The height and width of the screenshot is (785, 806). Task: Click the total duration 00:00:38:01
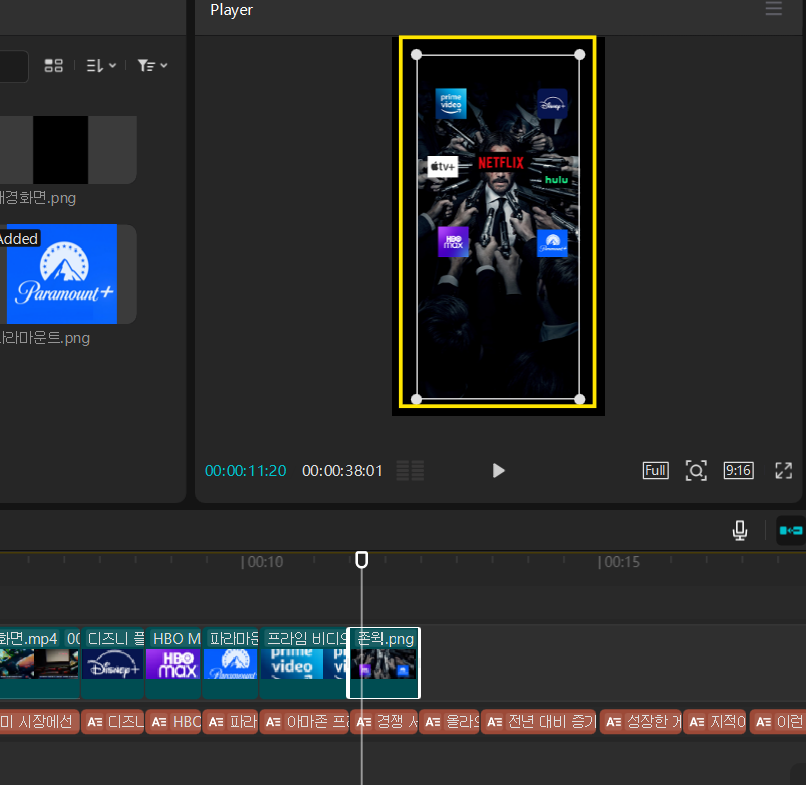(342, 471)
